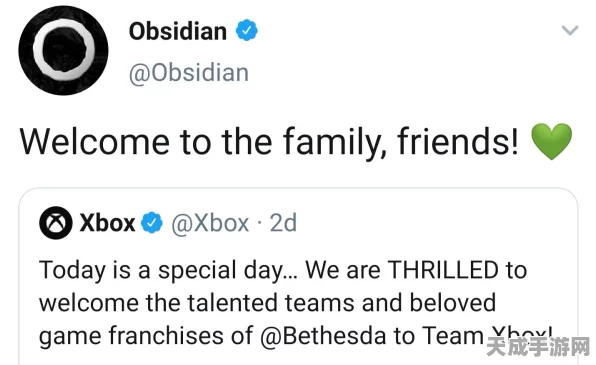Open the @Obsidian handle
The image size is (596, 365).
point(189,73)
